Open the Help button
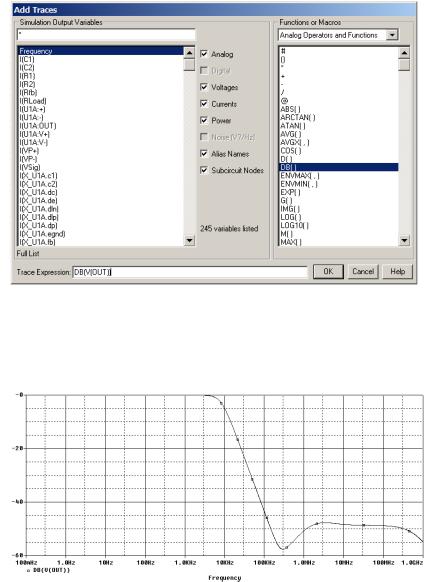This screenshot has width=427, height=582. click(x=397, y=271)
